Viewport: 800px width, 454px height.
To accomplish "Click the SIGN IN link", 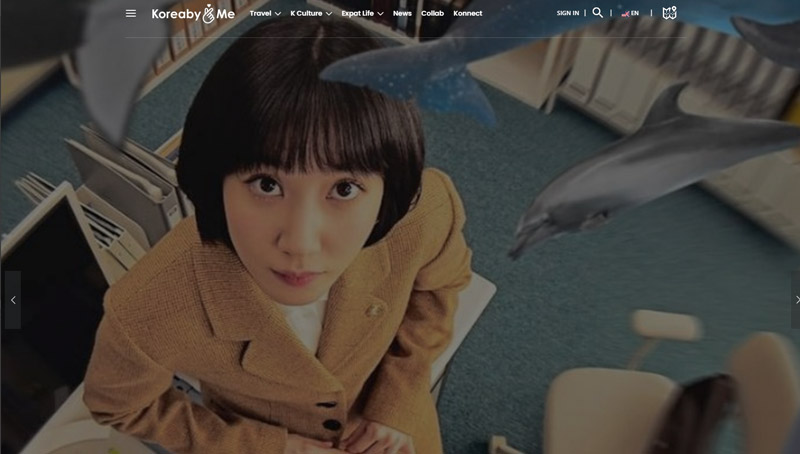I will coord(568,13).
